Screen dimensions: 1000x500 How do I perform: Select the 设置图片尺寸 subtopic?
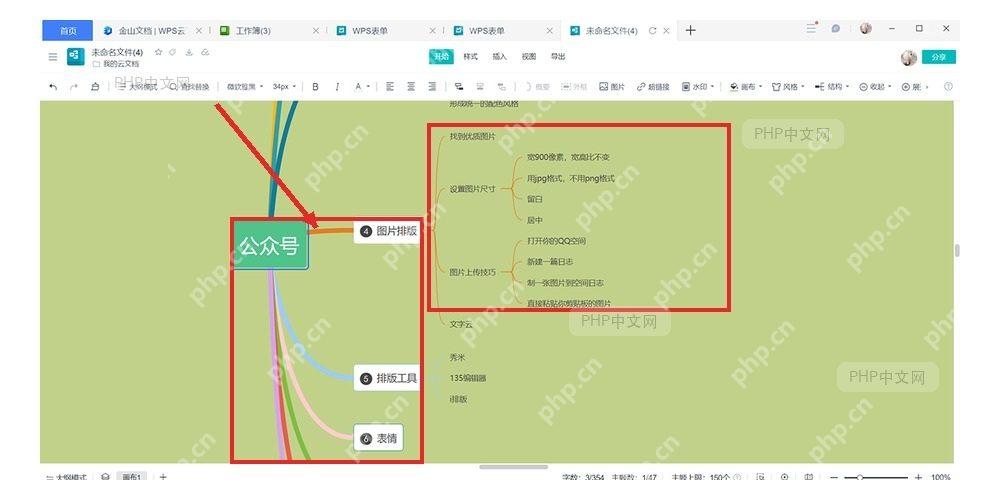(473, 189)
